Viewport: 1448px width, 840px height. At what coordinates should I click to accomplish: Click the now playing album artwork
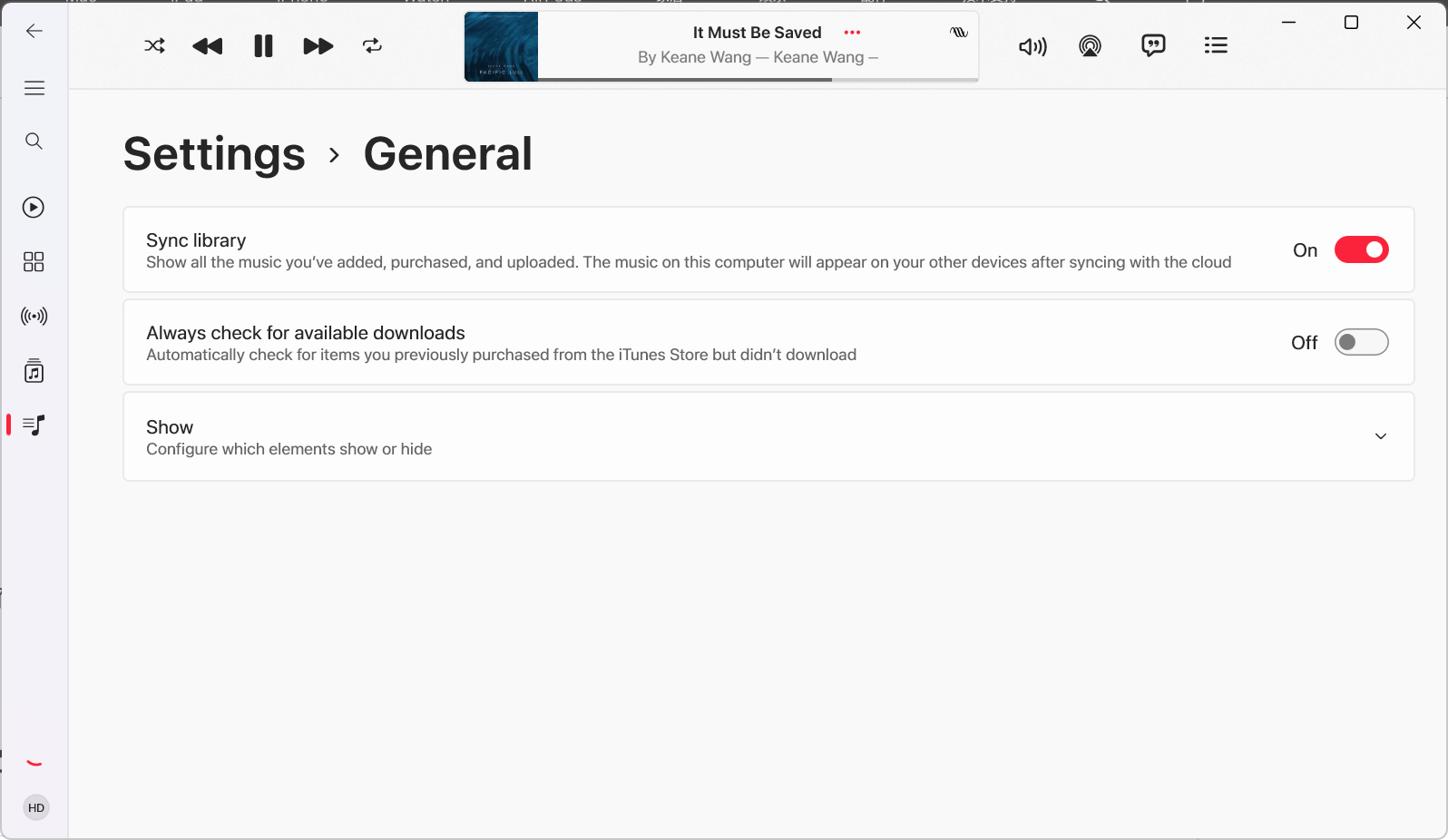pyautogui.click(x=501, y=46)
